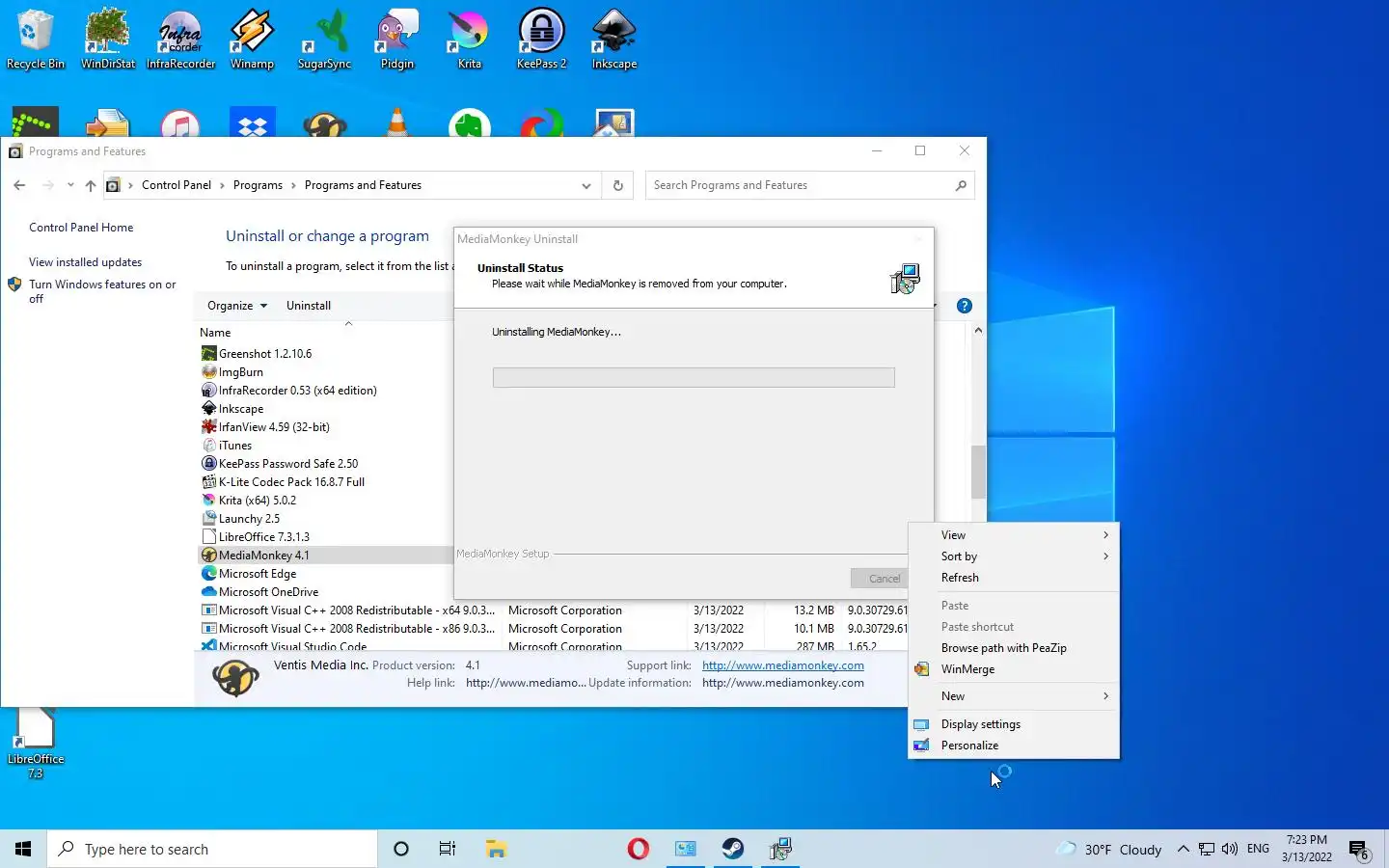Image resolution: width=1389 pixels, height=868 pixels.
Task: Select the Krita desktop shortcut
Action: point(469,40)
